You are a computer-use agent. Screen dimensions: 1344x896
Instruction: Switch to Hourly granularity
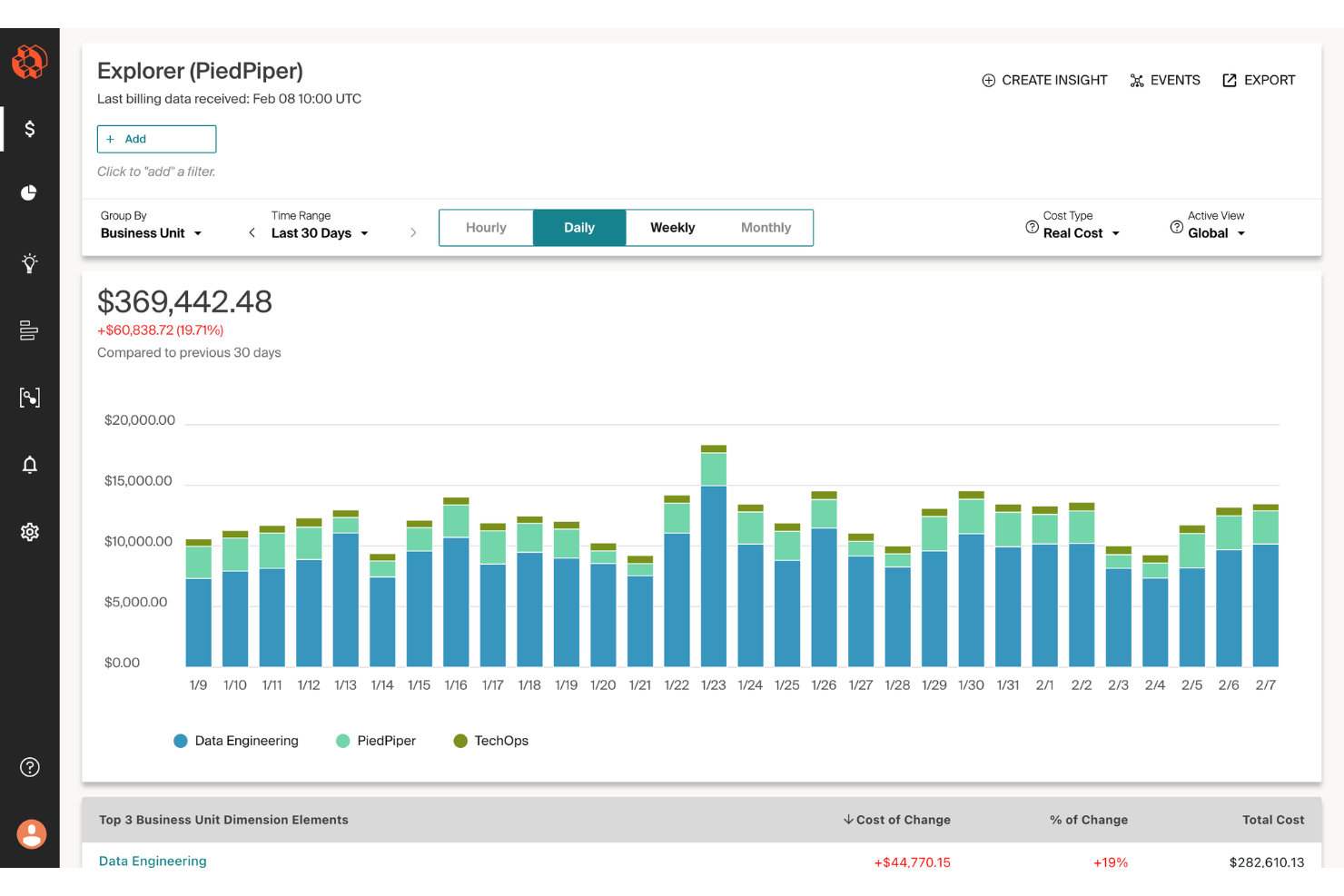[x=486, y=228]
